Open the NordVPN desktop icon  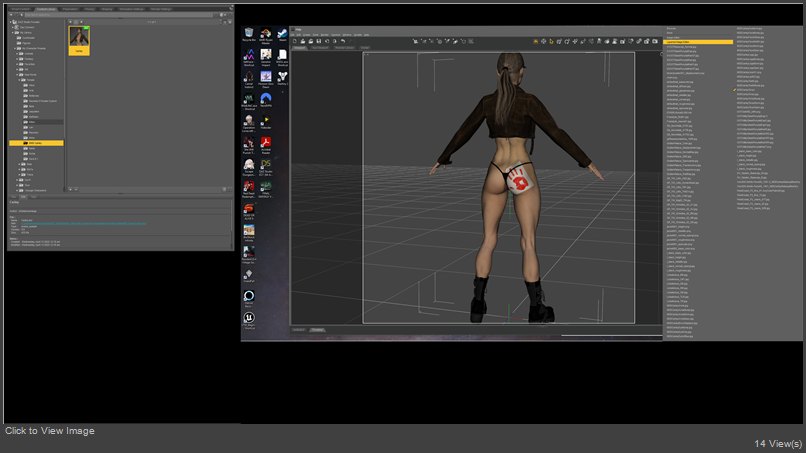266,100
